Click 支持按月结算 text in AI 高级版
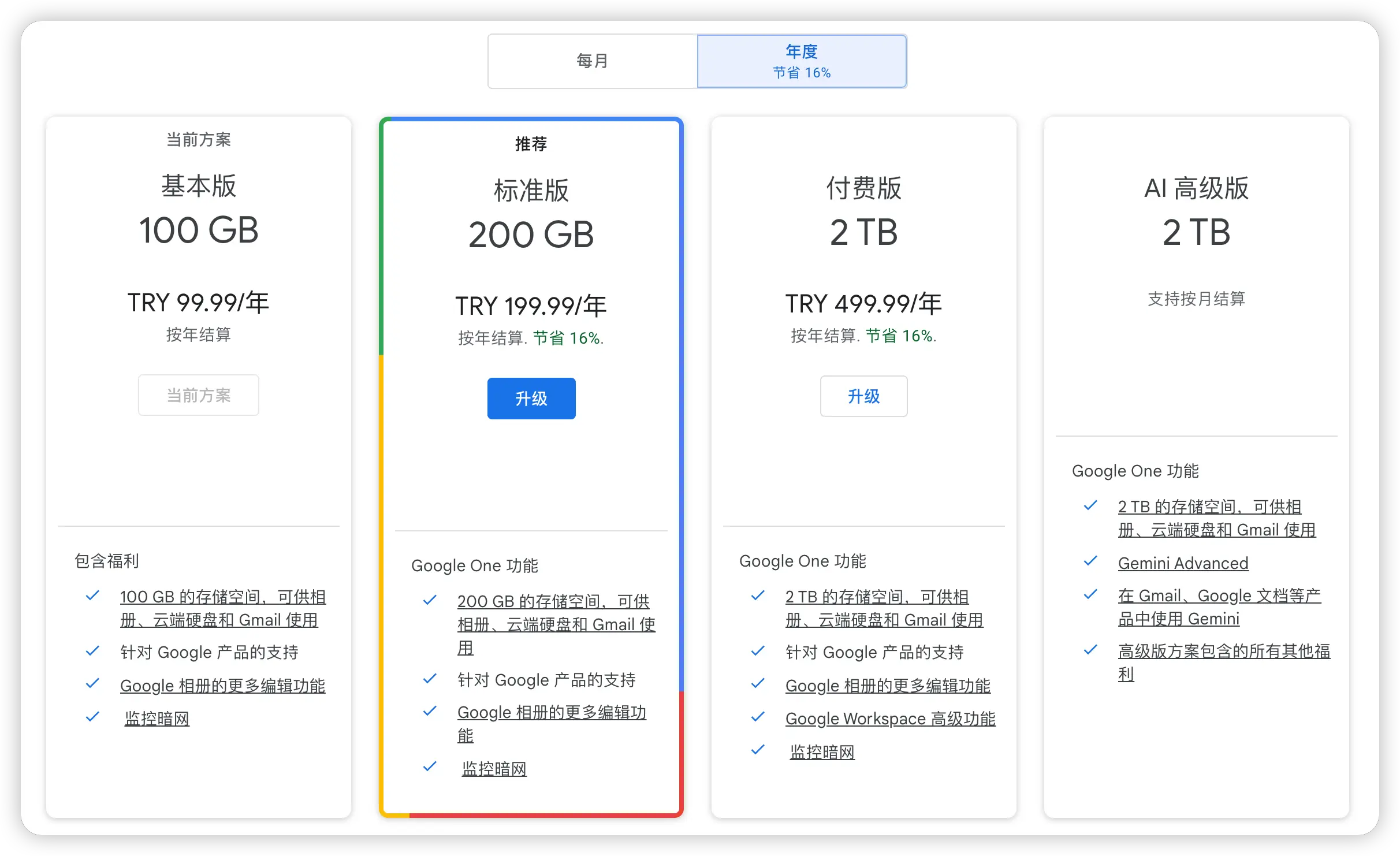Image resolution: width=1400 pixels, height=856 pixels. click(1197, 299)
